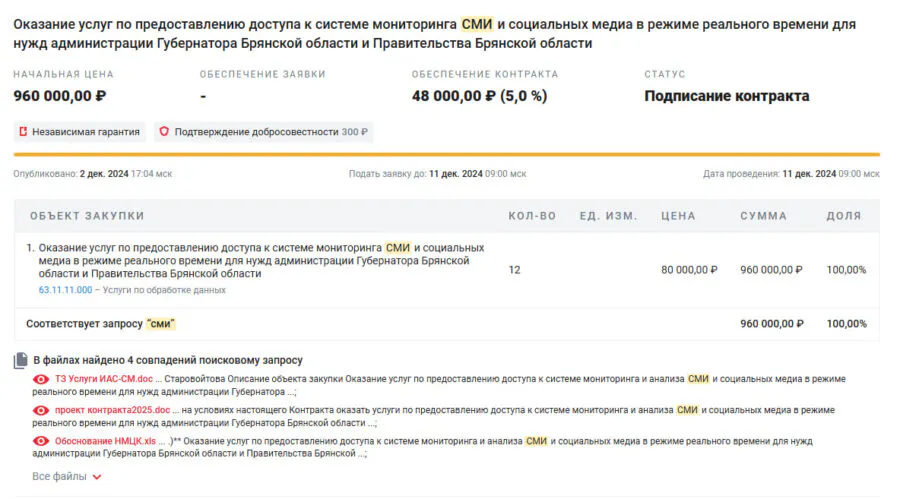Click the Объект закупки column header
This screenshot has height=499, width=900.
(87, 216)
